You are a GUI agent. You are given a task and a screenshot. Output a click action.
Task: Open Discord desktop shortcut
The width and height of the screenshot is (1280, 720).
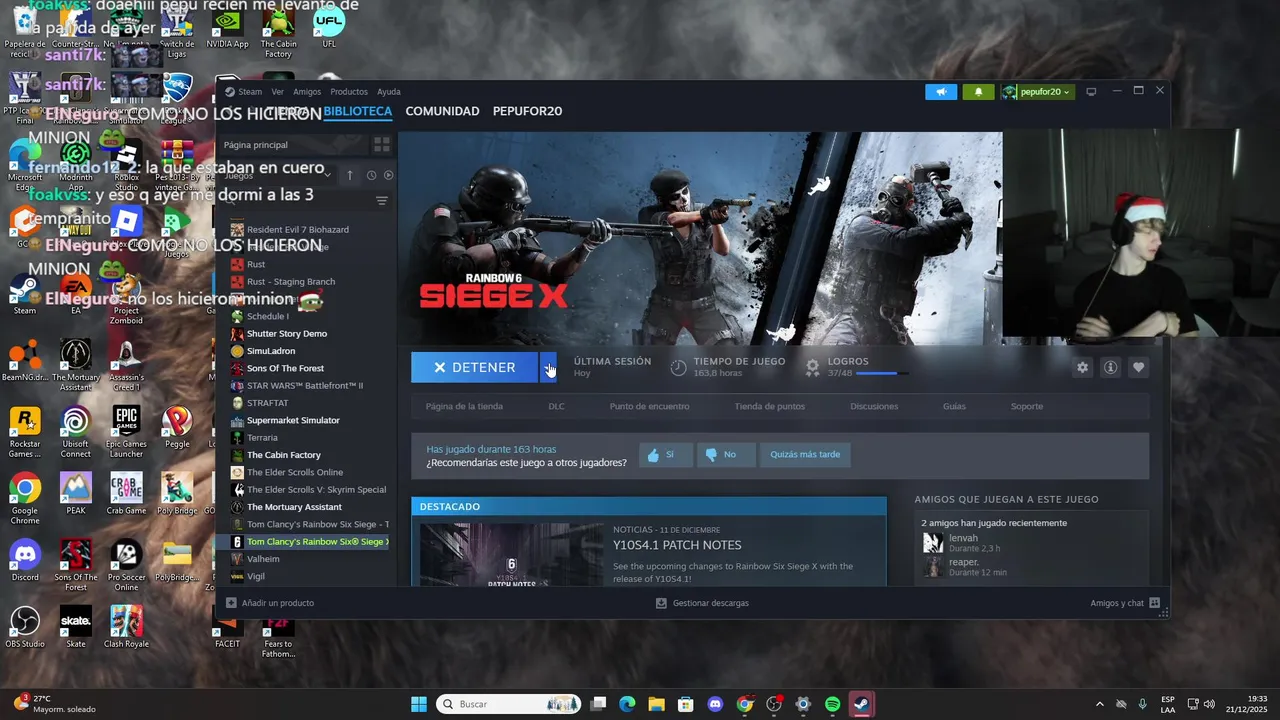pos(25,559)
